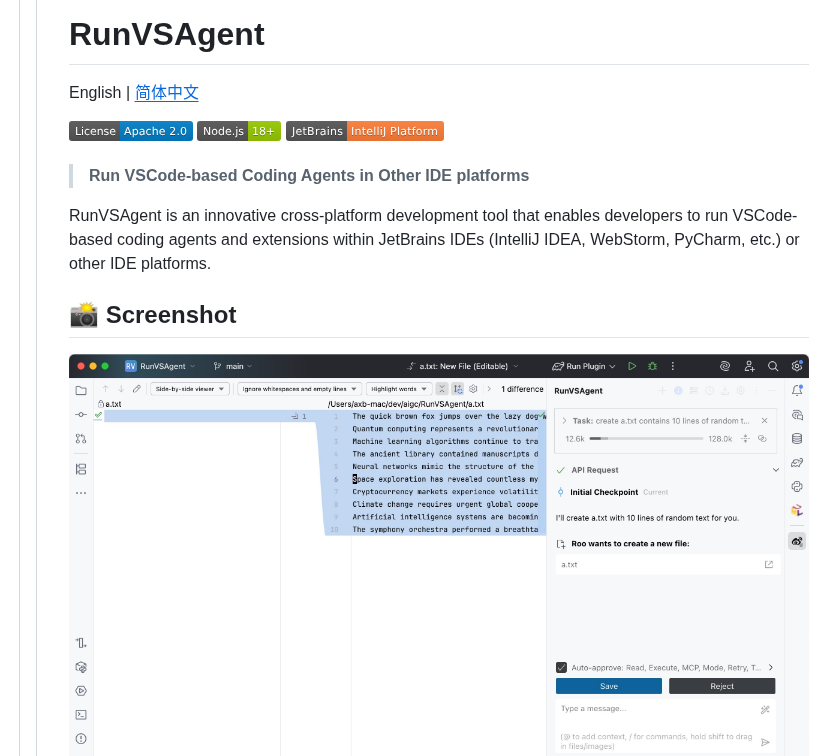Open IDE settings gear in title bar
Image resolution: width=834 pixels, height=756 pixels.
tap(796, 365)
